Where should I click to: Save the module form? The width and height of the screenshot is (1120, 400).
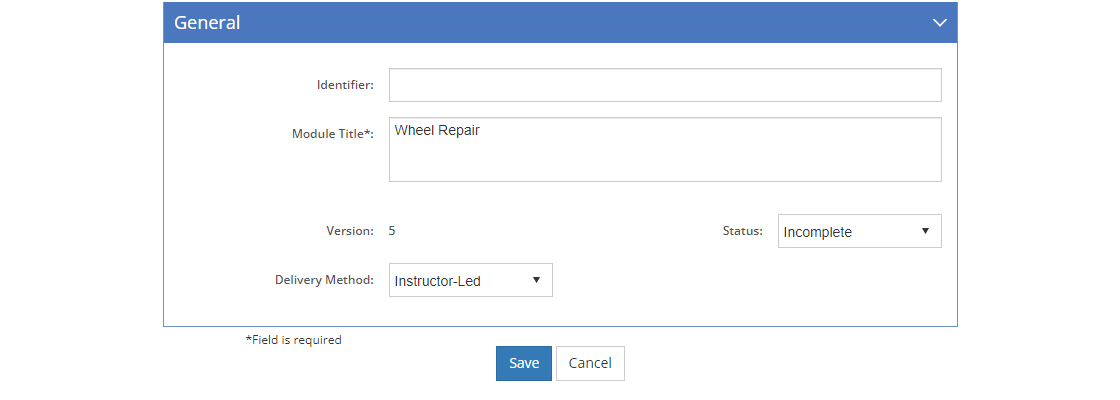tap(523, 363)
